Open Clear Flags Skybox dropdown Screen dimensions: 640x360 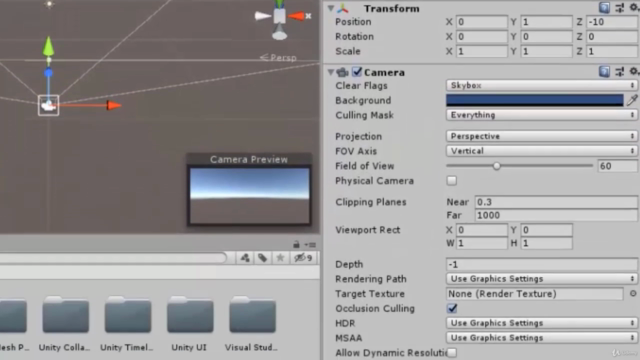coord(542,85)
